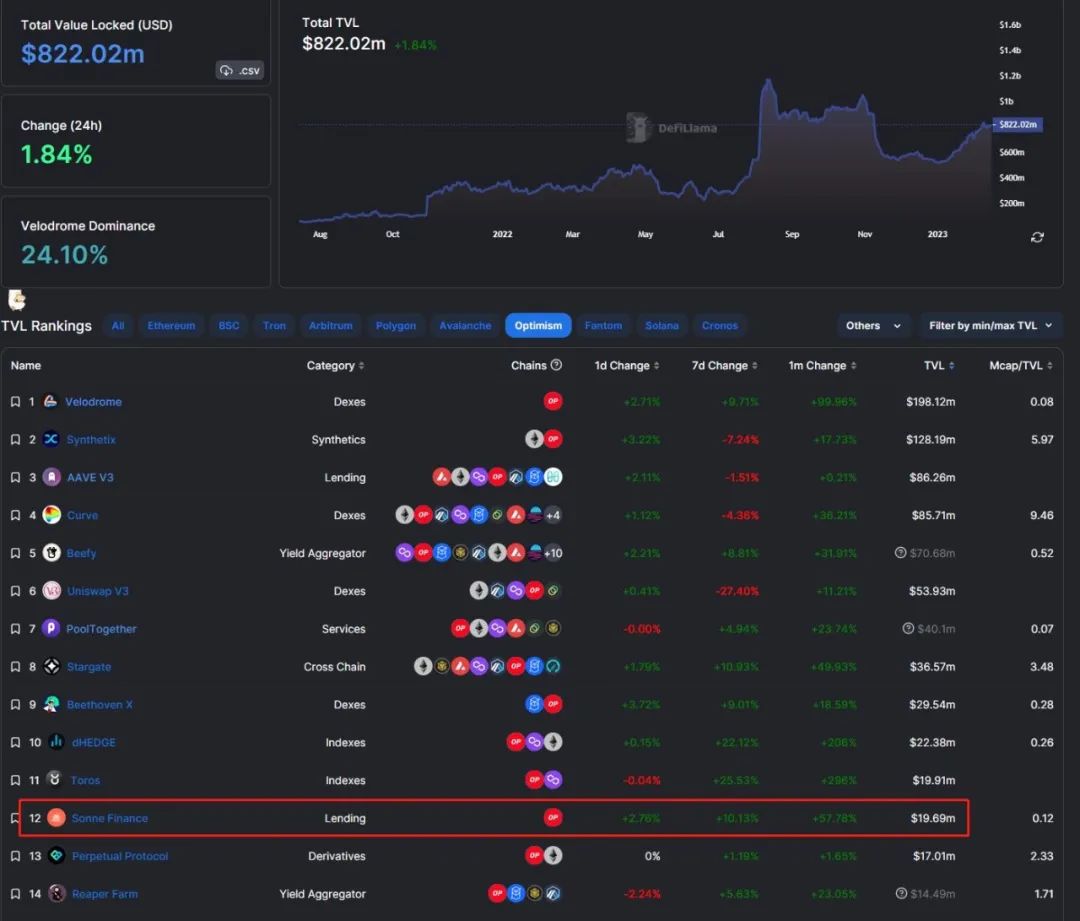
Task: Click the Curve logo icon
Action: [52, 515]
